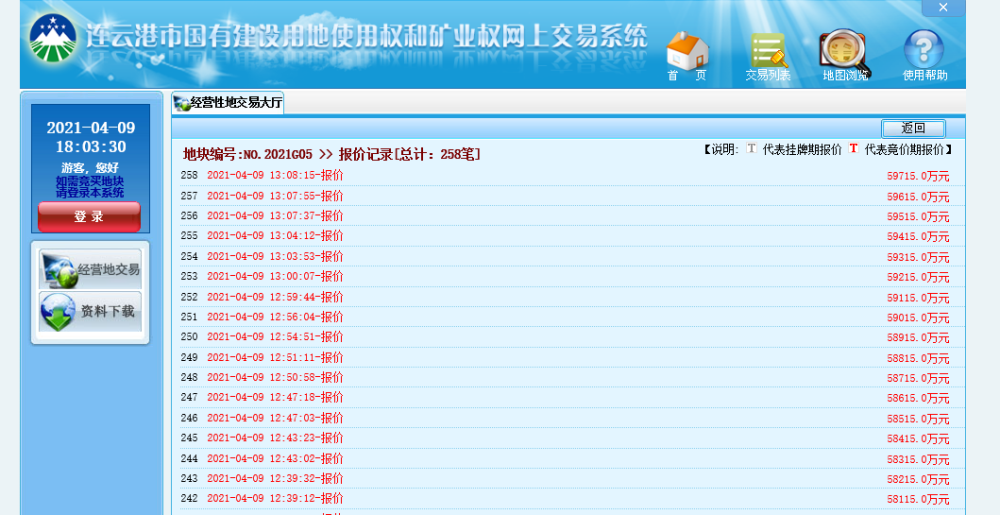Click the red T 竞价期报价 legend icon
The image size is (1000, 515).
[x=853, y=149]
